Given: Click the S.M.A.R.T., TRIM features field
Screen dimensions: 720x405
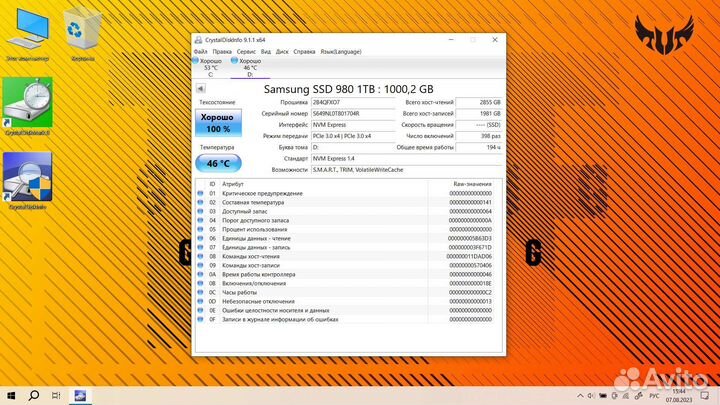Looking at the screenshot, I should click(406, 170).
